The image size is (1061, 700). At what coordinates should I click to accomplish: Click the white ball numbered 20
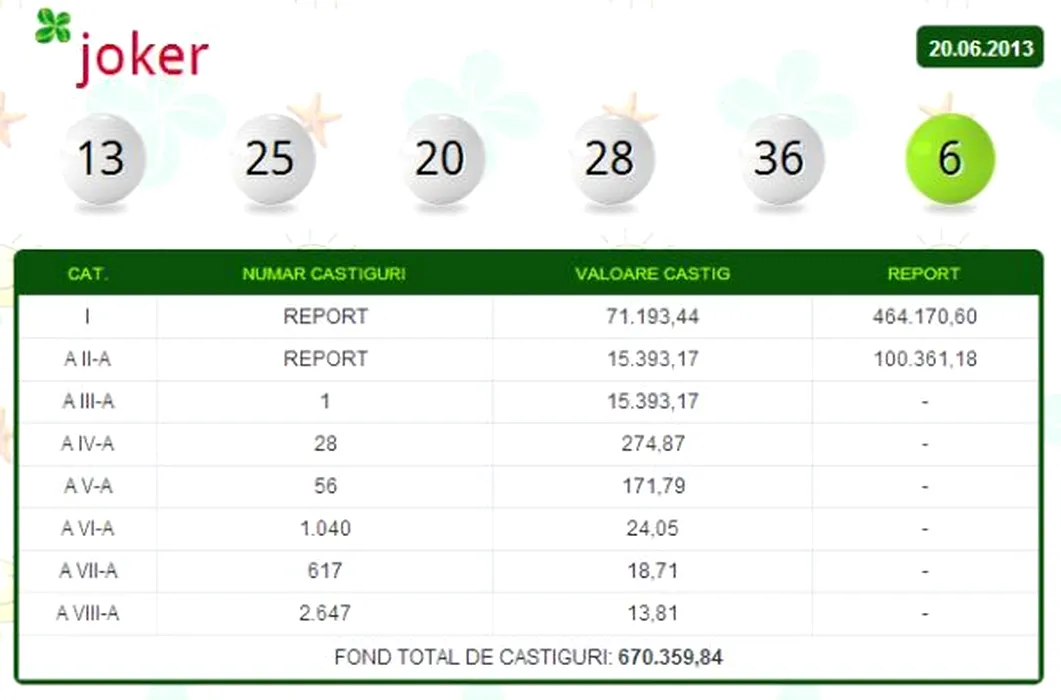tap(441, 159)
